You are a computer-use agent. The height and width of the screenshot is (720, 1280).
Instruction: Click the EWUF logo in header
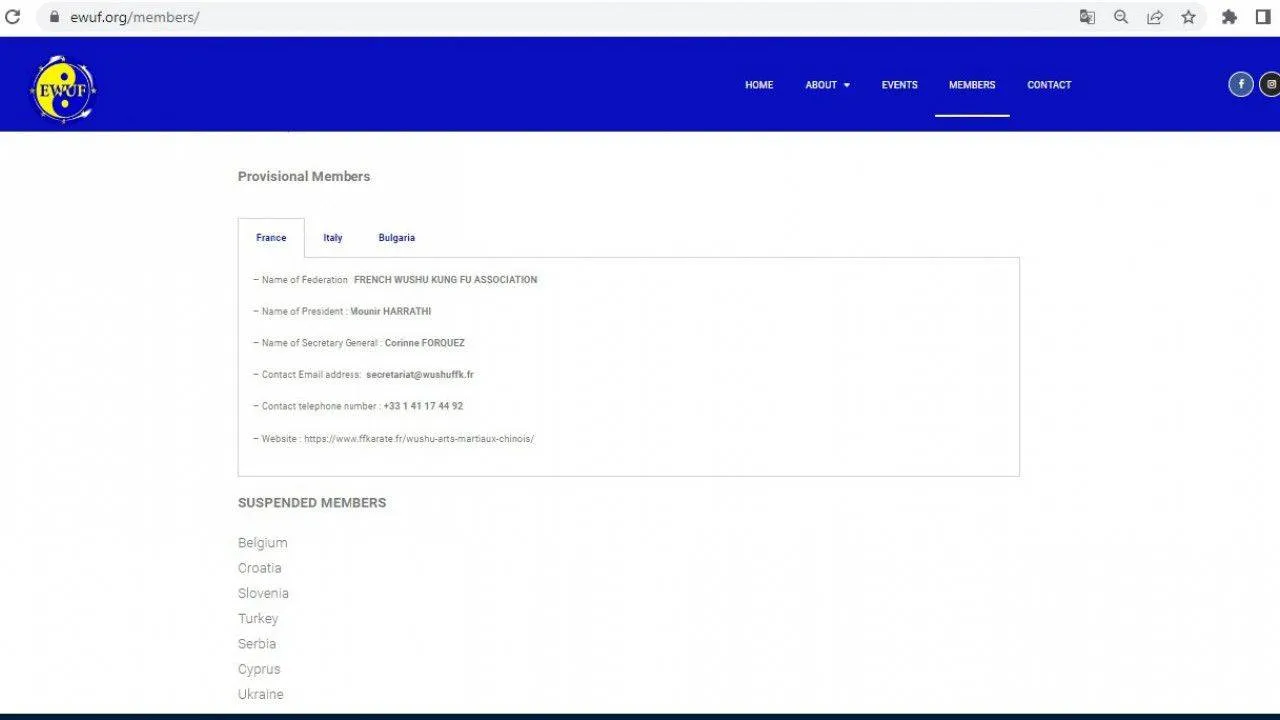point(63,88)
